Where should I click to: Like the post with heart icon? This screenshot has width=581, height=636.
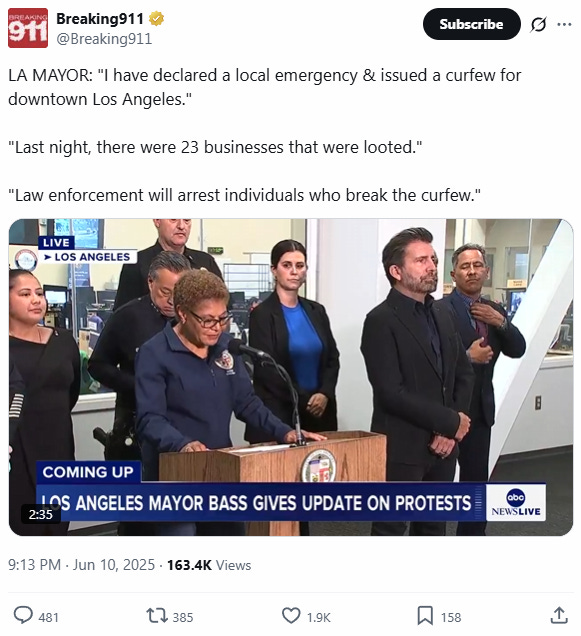(x=291, y=615)
